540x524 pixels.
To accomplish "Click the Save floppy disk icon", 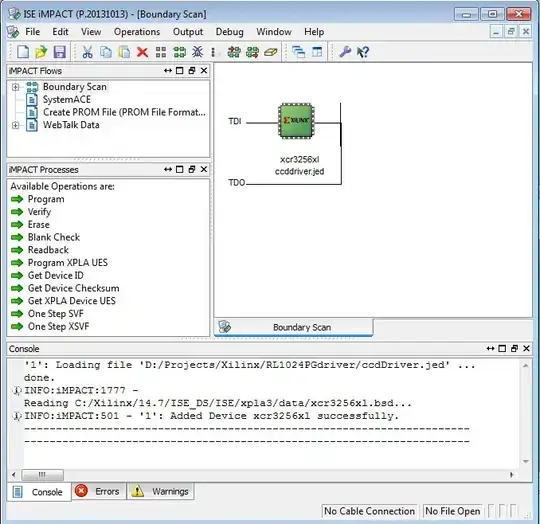I will 60,52.
